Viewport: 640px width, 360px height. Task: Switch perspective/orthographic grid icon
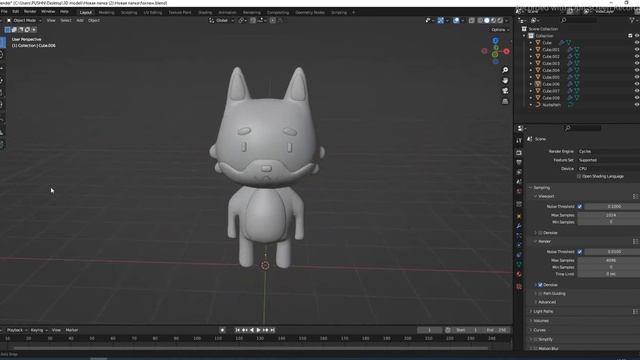click(505, 101)
